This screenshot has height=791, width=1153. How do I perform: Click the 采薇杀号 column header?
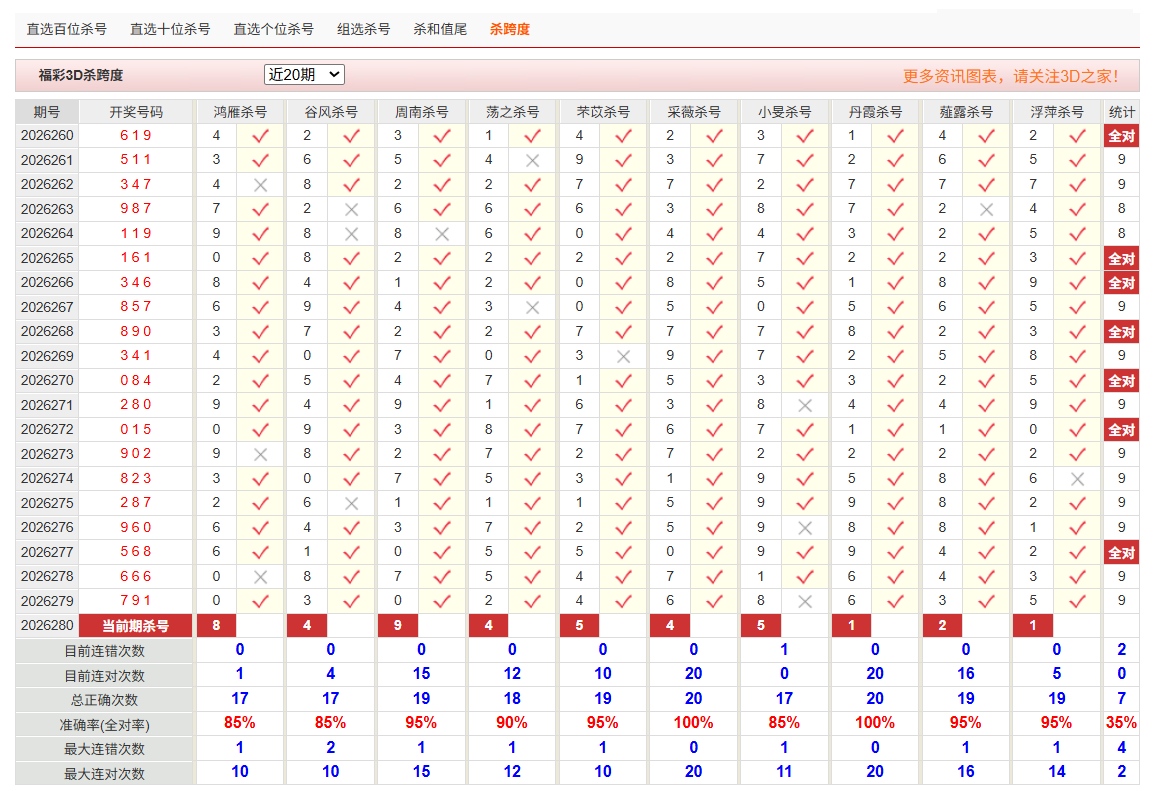[x=693, y=112]
